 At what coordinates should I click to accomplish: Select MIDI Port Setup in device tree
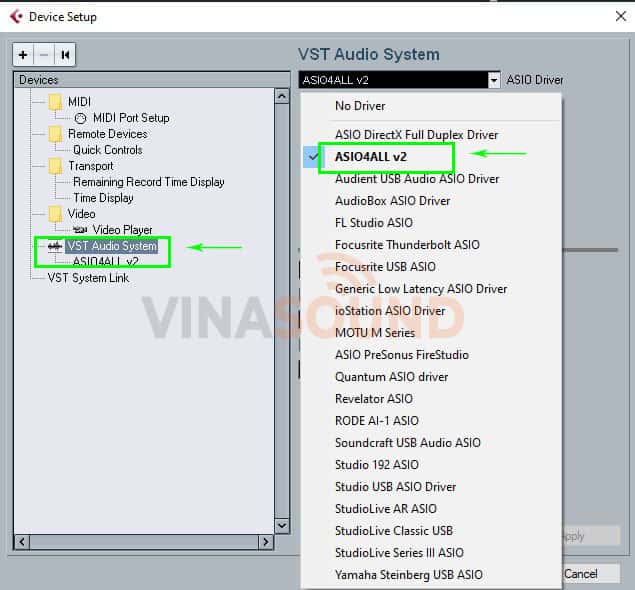(131, 118)
